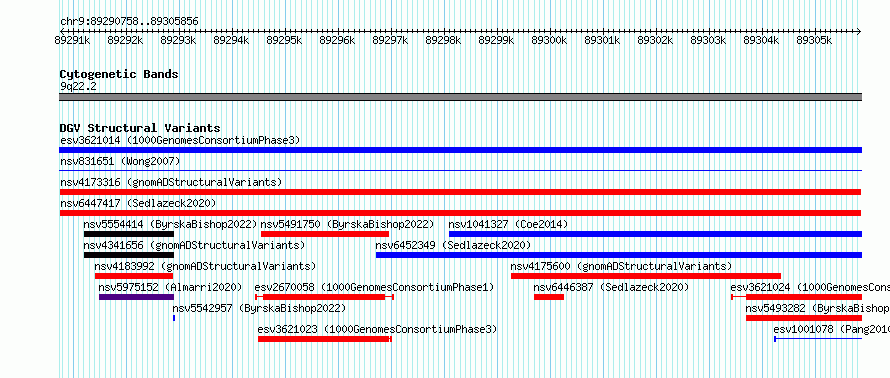
Task: Click the 89292k ruler tick
Action: (x=125, y=40)
